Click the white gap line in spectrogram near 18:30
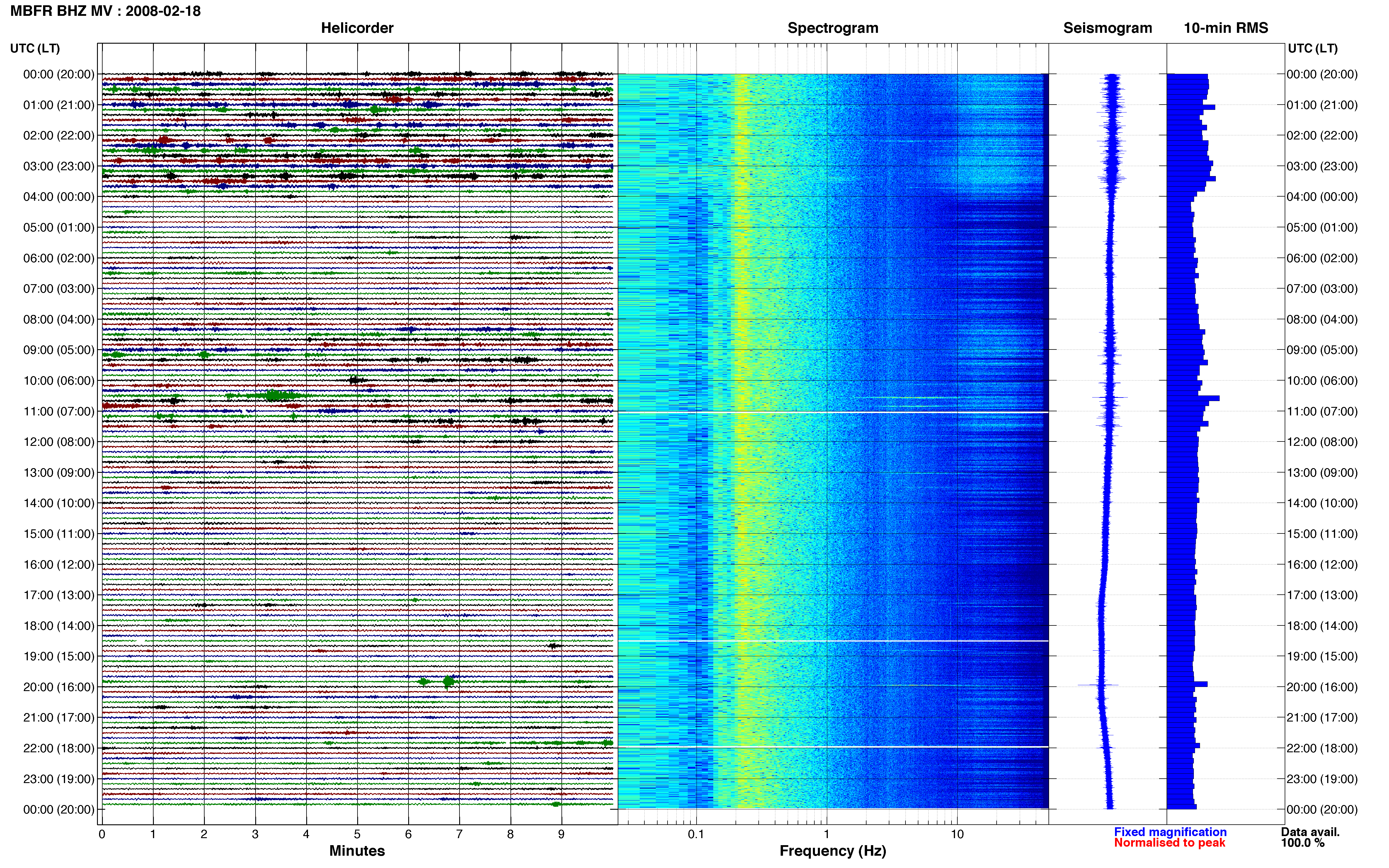1389x868 pixels. click(833, 641)
